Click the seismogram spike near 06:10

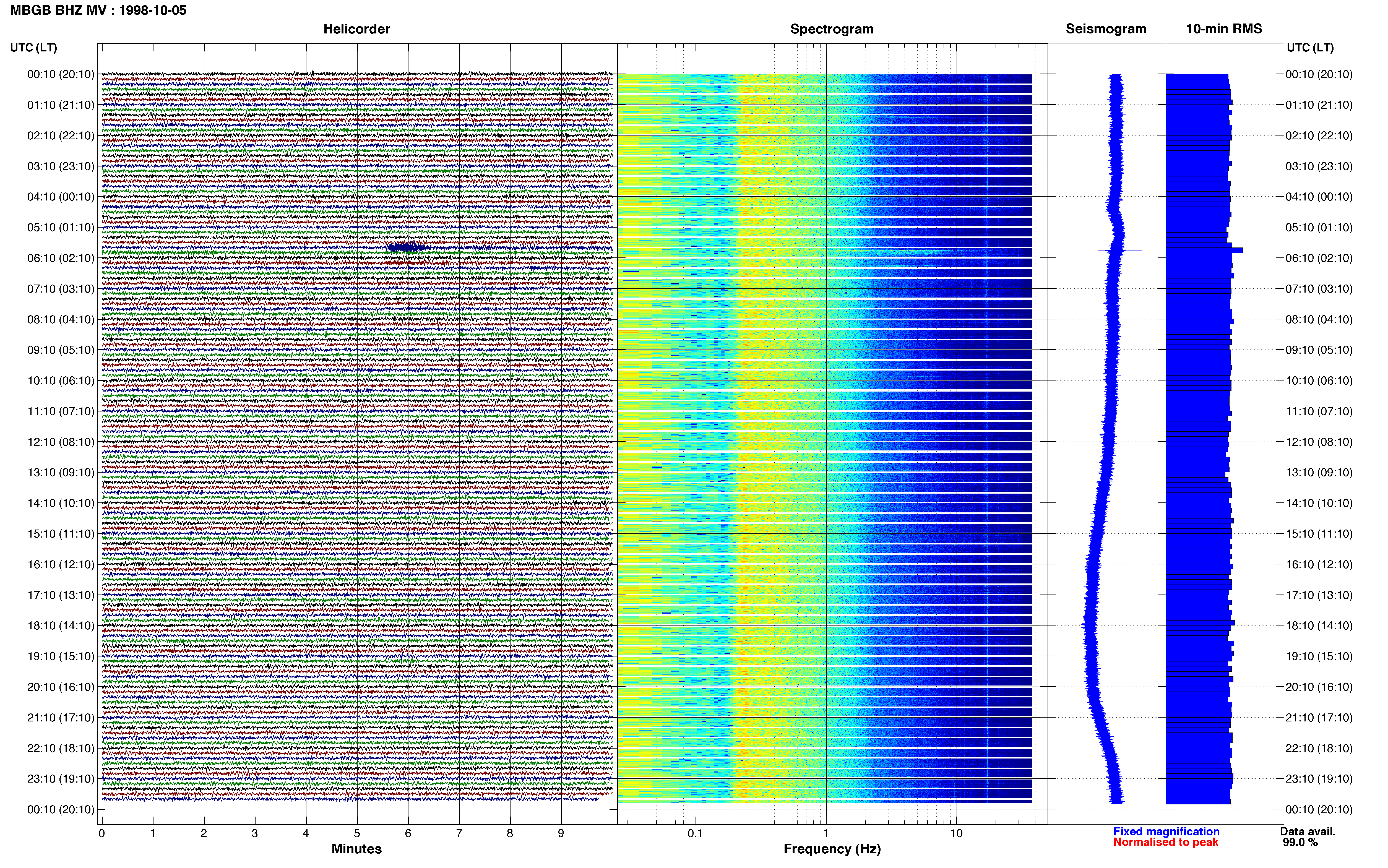(1119, 251)
